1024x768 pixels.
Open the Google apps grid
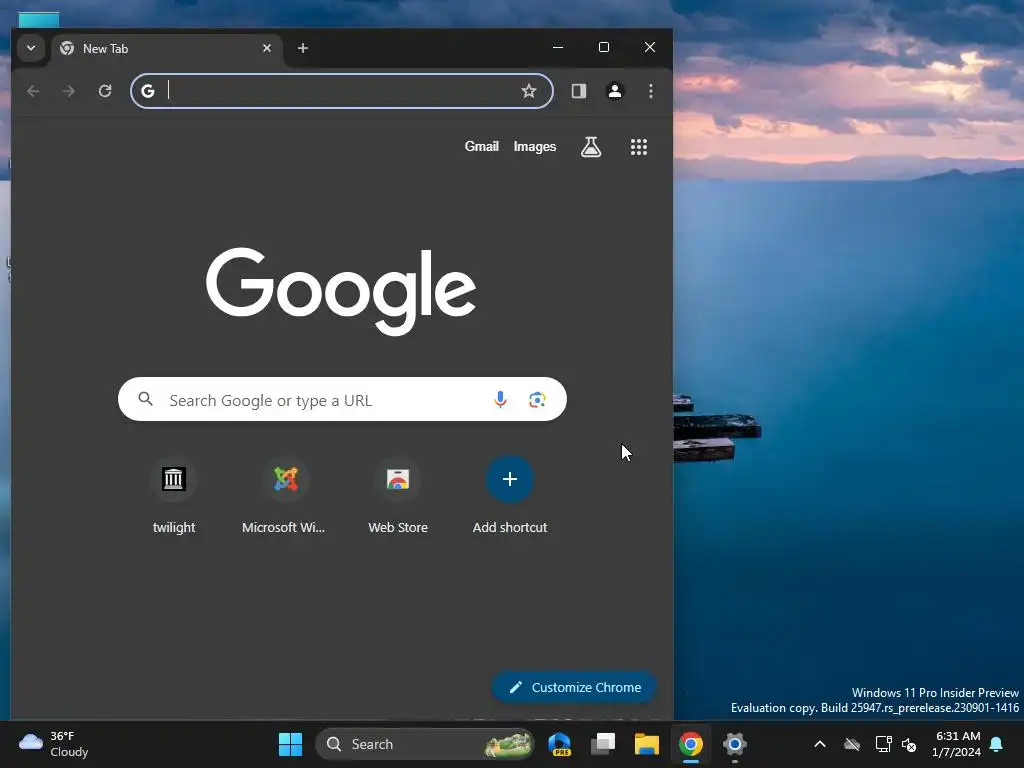click(x=639, y=147)
